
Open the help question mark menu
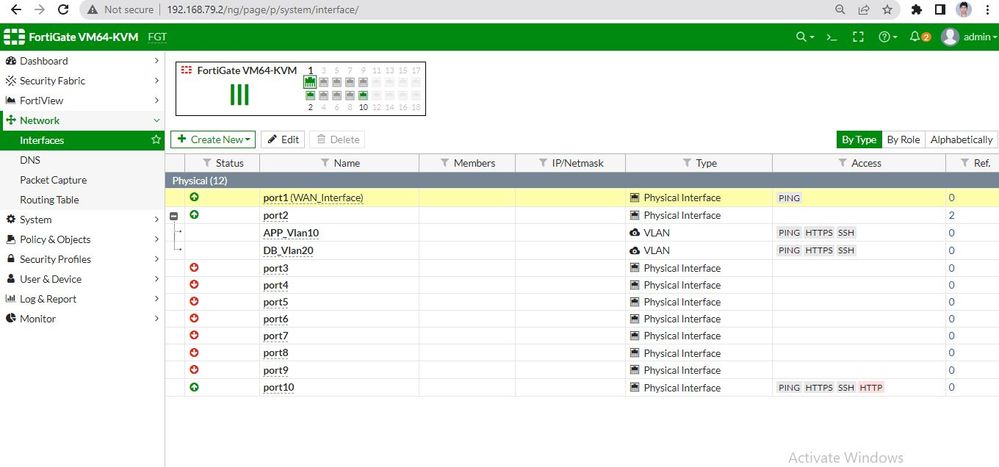coord(888,37)
